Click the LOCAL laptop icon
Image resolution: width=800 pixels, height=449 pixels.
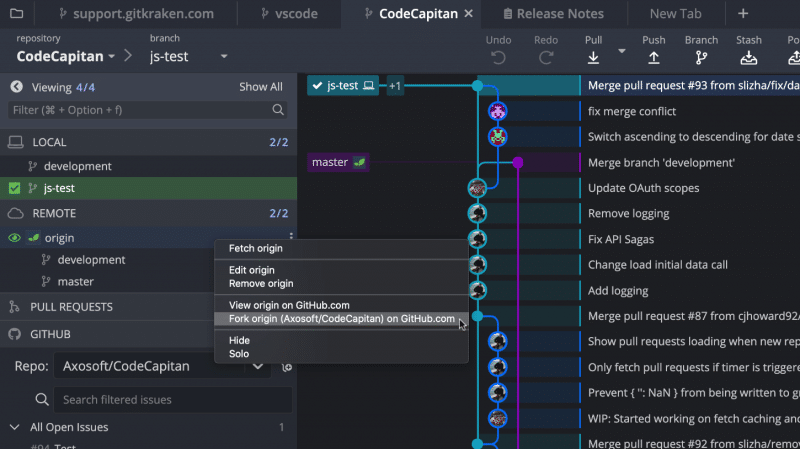tap(15, 142)
